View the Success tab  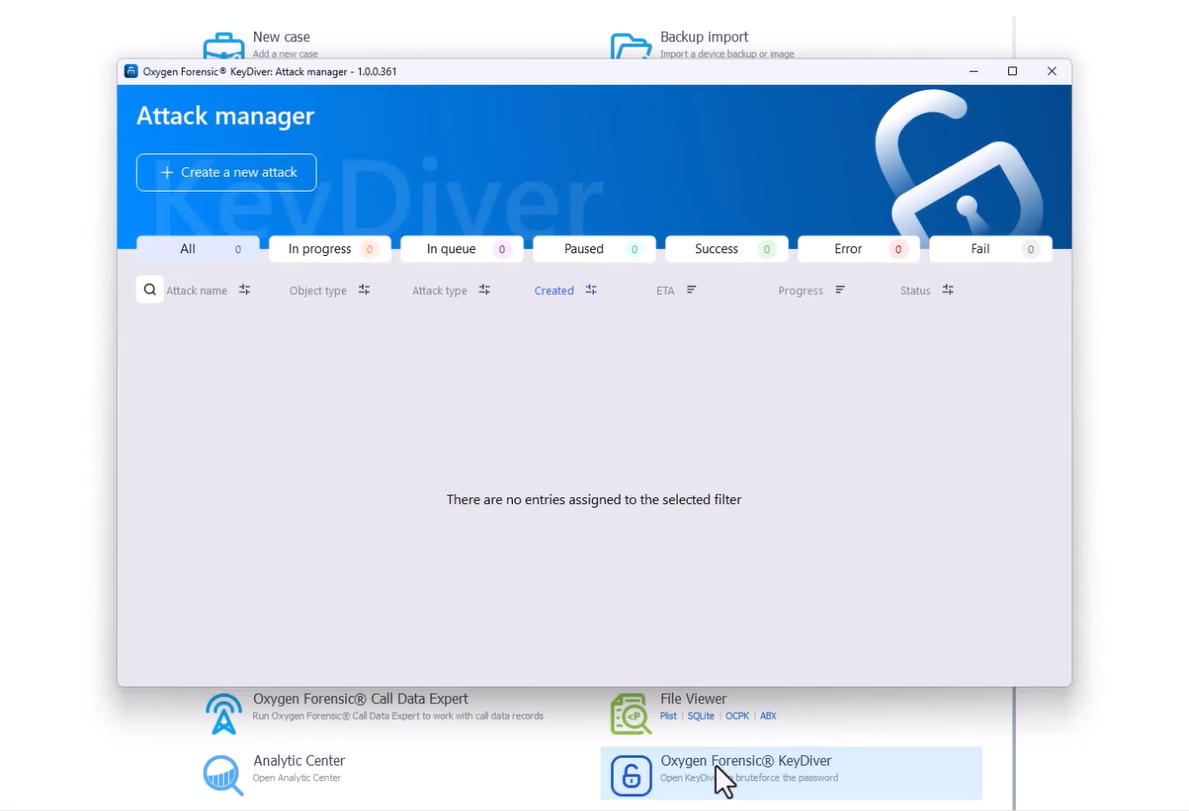(726, 249)
